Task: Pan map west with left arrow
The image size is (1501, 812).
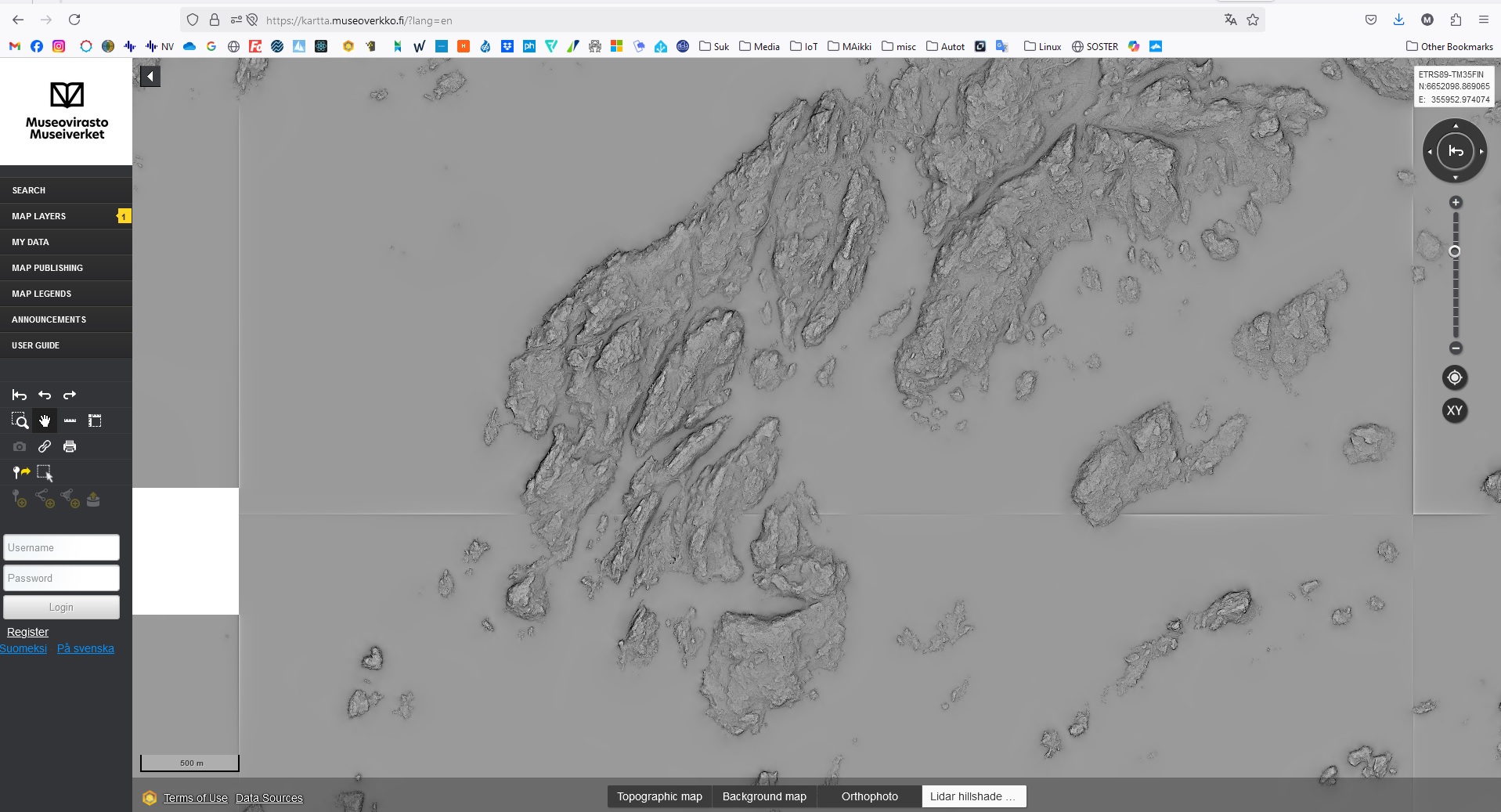Action: point(1430,152)
